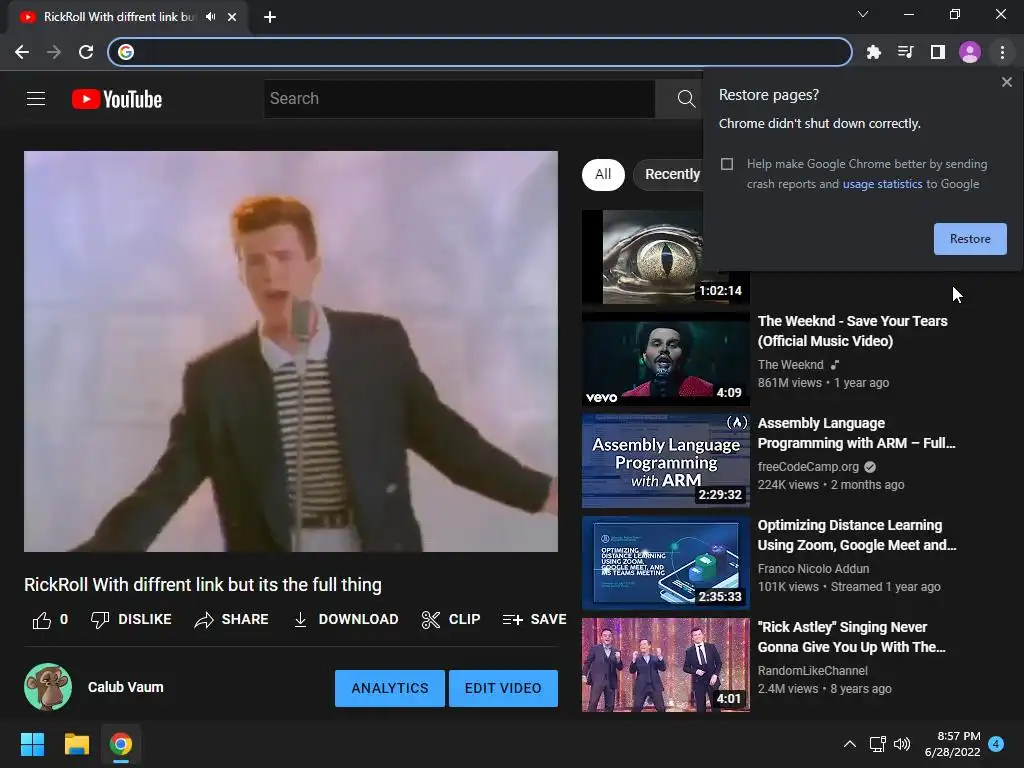Open a new tab with plus button
Viewport: 1024px width, 768px height.
pos(270,17)
